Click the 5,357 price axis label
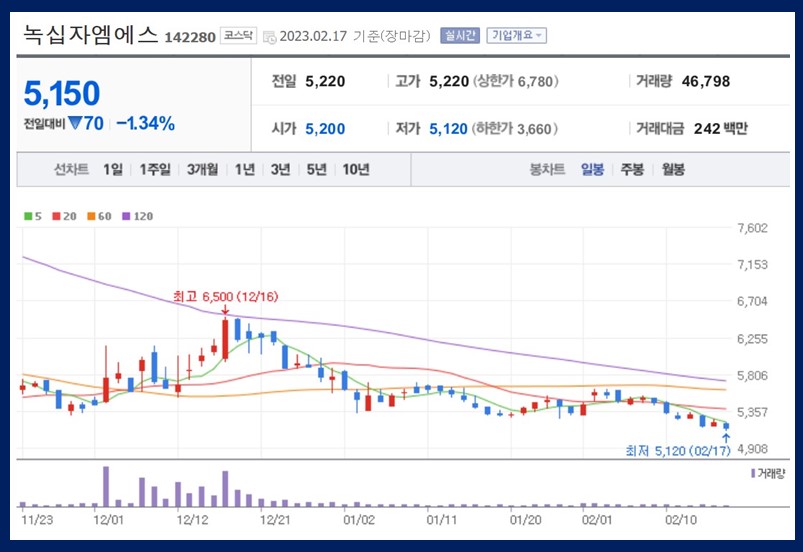The height and width of the screenshot is (552, 803). (x=752, y=412)
